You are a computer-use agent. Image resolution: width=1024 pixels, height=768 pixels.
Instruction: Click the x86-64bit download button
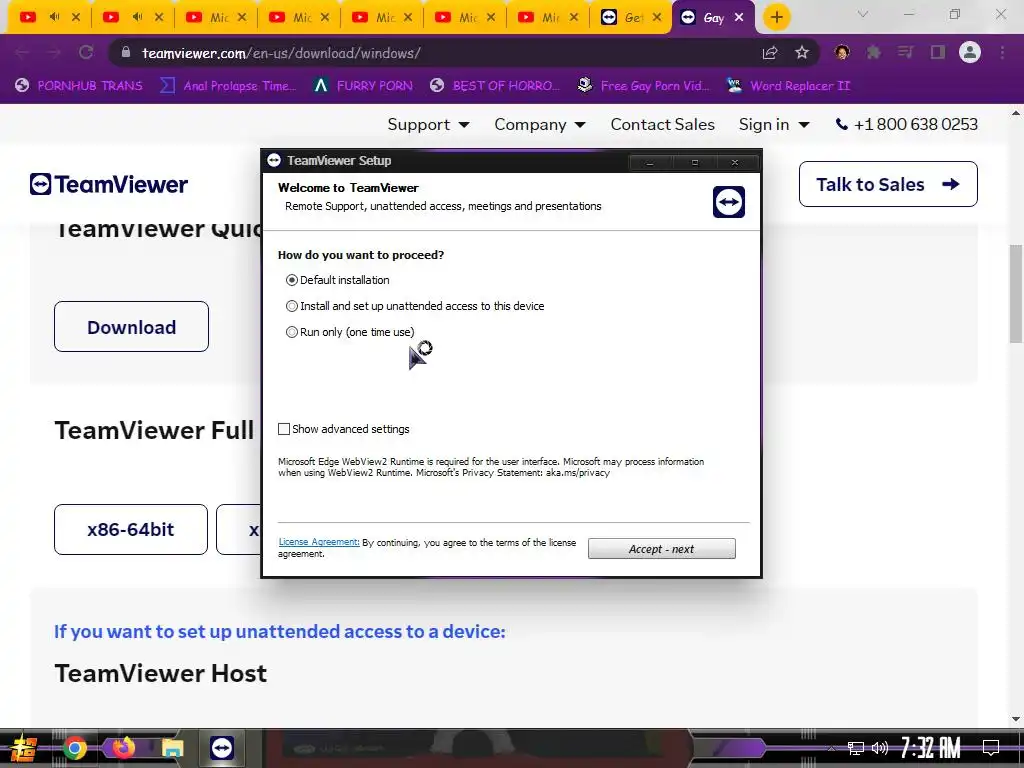pos(131,529)
